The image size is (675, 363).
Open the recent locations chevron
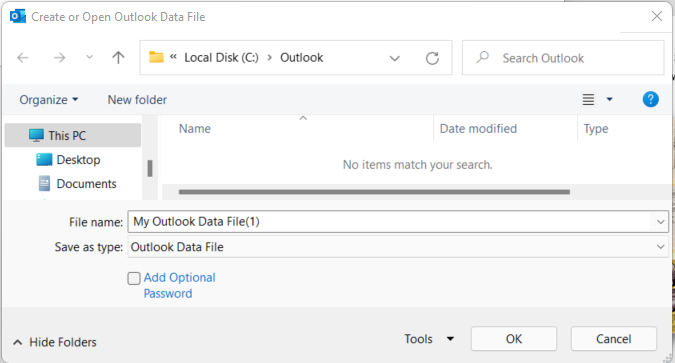coord(90,57)
